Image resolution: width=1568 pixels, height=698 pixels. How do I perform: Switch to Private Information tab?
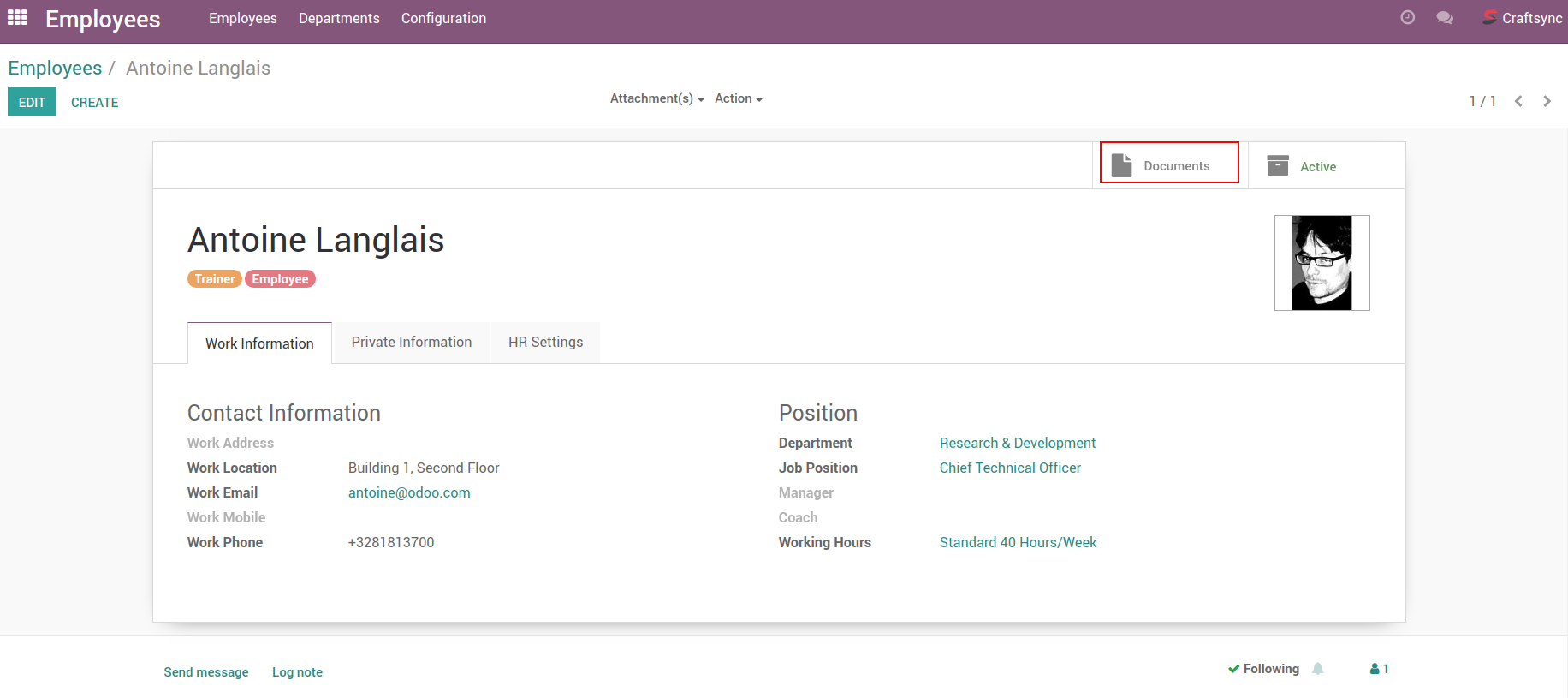click(411, 343)
